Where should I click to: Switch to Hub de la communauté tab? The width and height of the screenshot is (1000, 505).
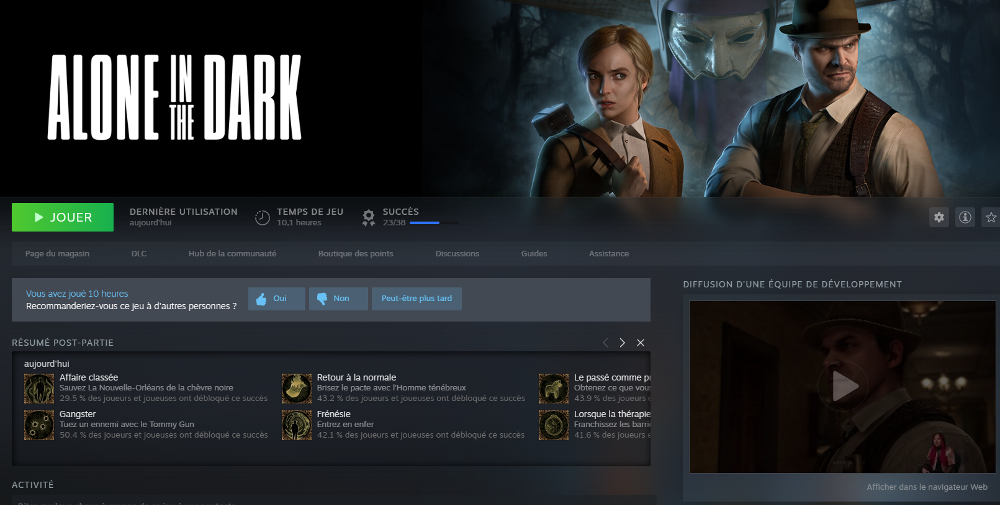click(232, 254)
